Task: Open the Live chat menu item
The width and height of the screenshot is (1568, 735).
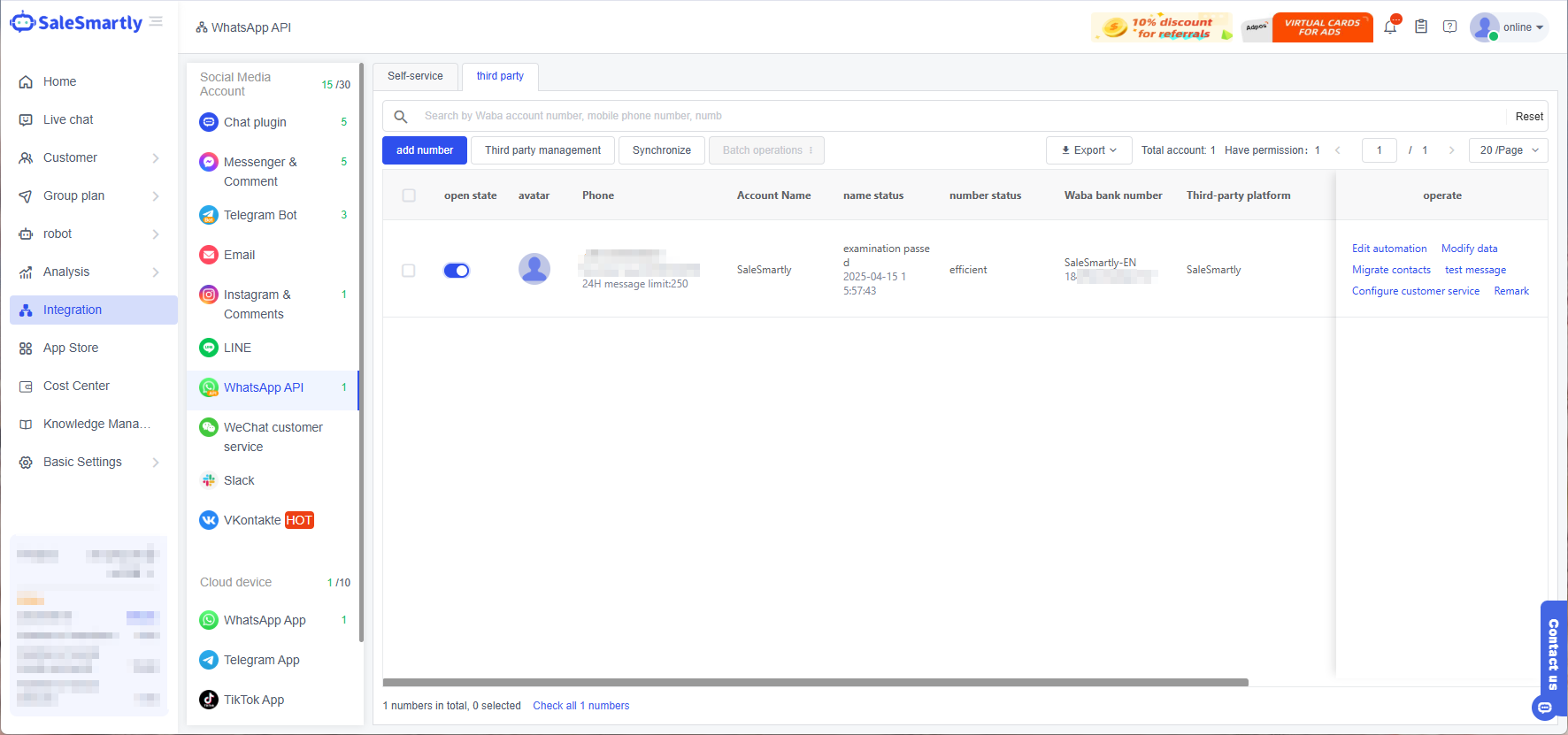Action: 68,119
